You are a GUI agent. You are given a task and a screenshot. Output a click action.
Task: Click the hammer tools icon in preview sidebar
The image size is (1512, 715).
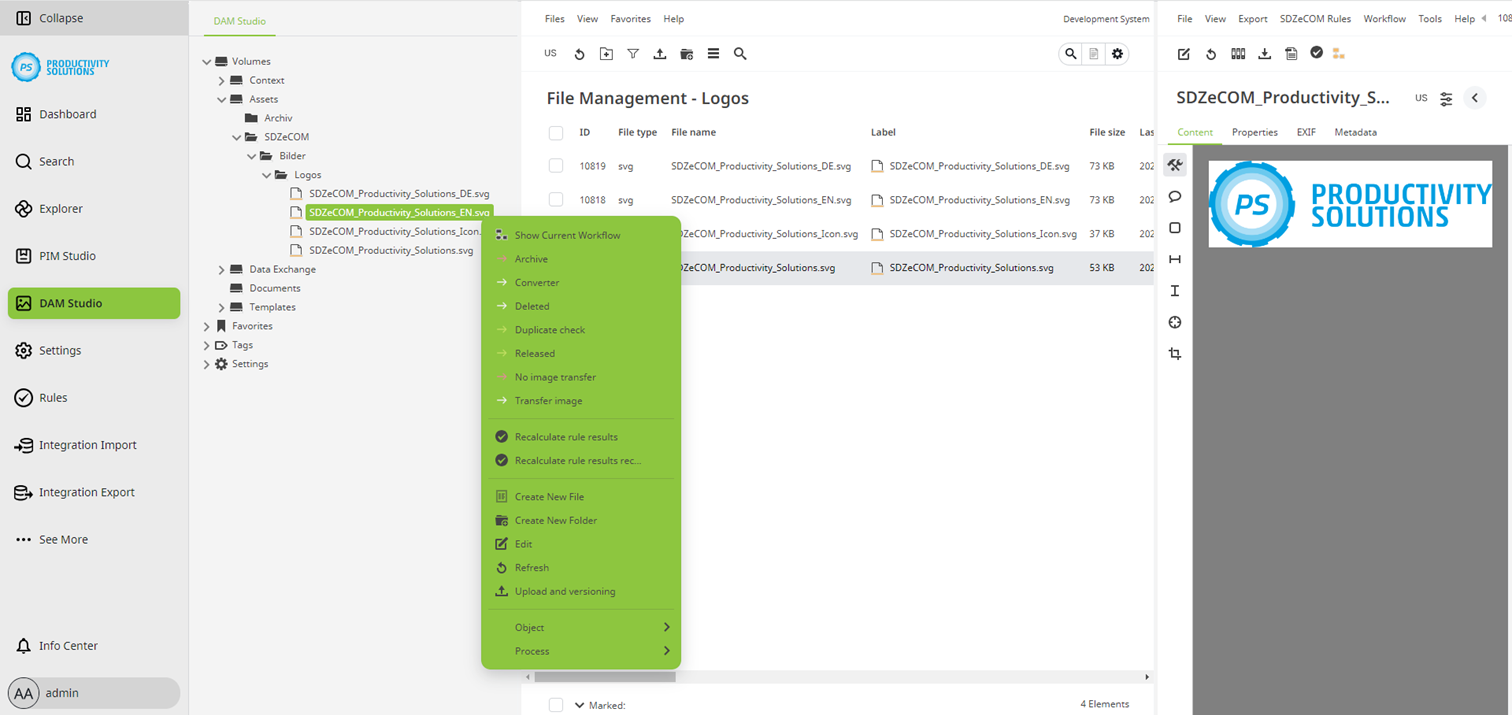(1175, 165)
